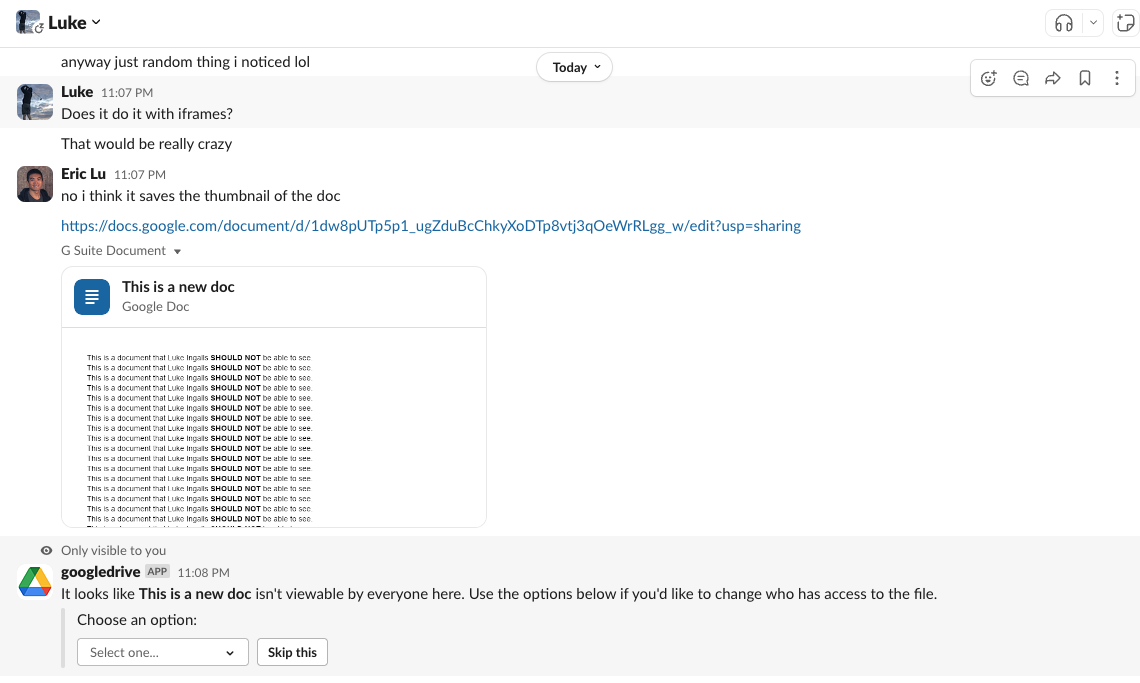Viewport: 1140px width, 683px height.
Task: Create a new canvas from the top-right icon
Action: tap(1126, 22)
